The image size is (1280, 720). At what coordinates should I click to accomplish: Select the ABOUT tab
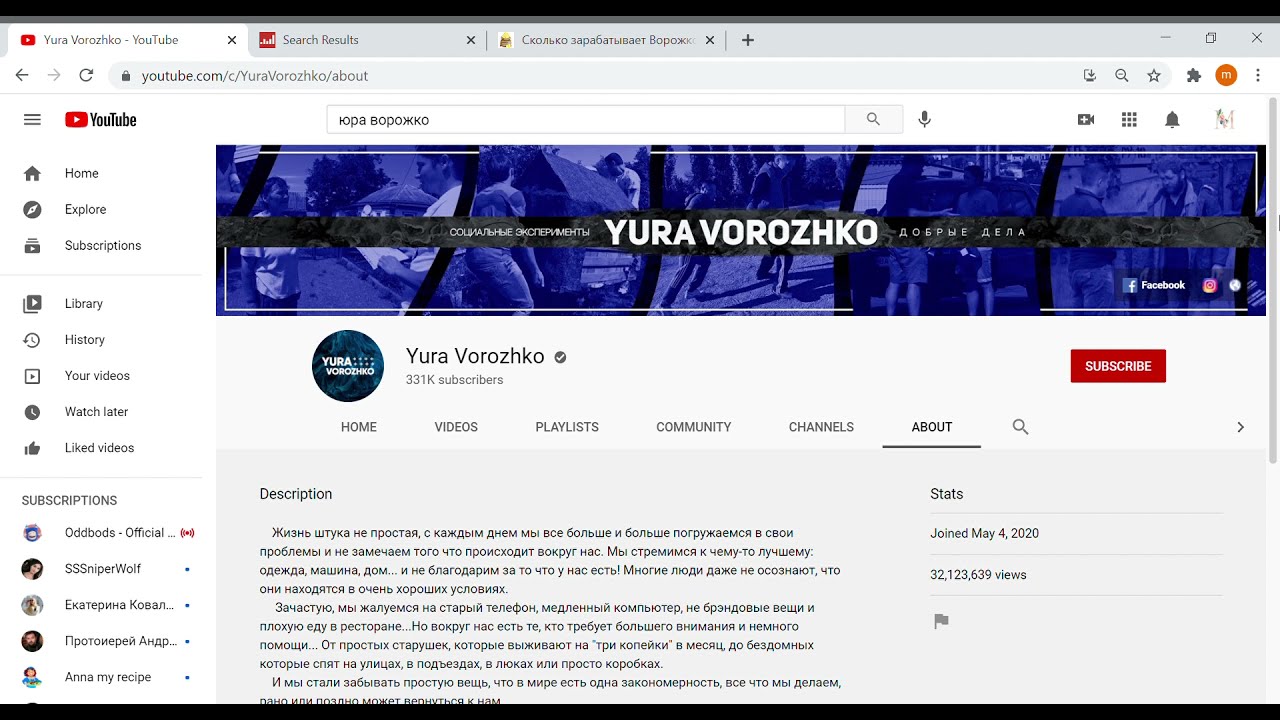click(x=932, y=427)
